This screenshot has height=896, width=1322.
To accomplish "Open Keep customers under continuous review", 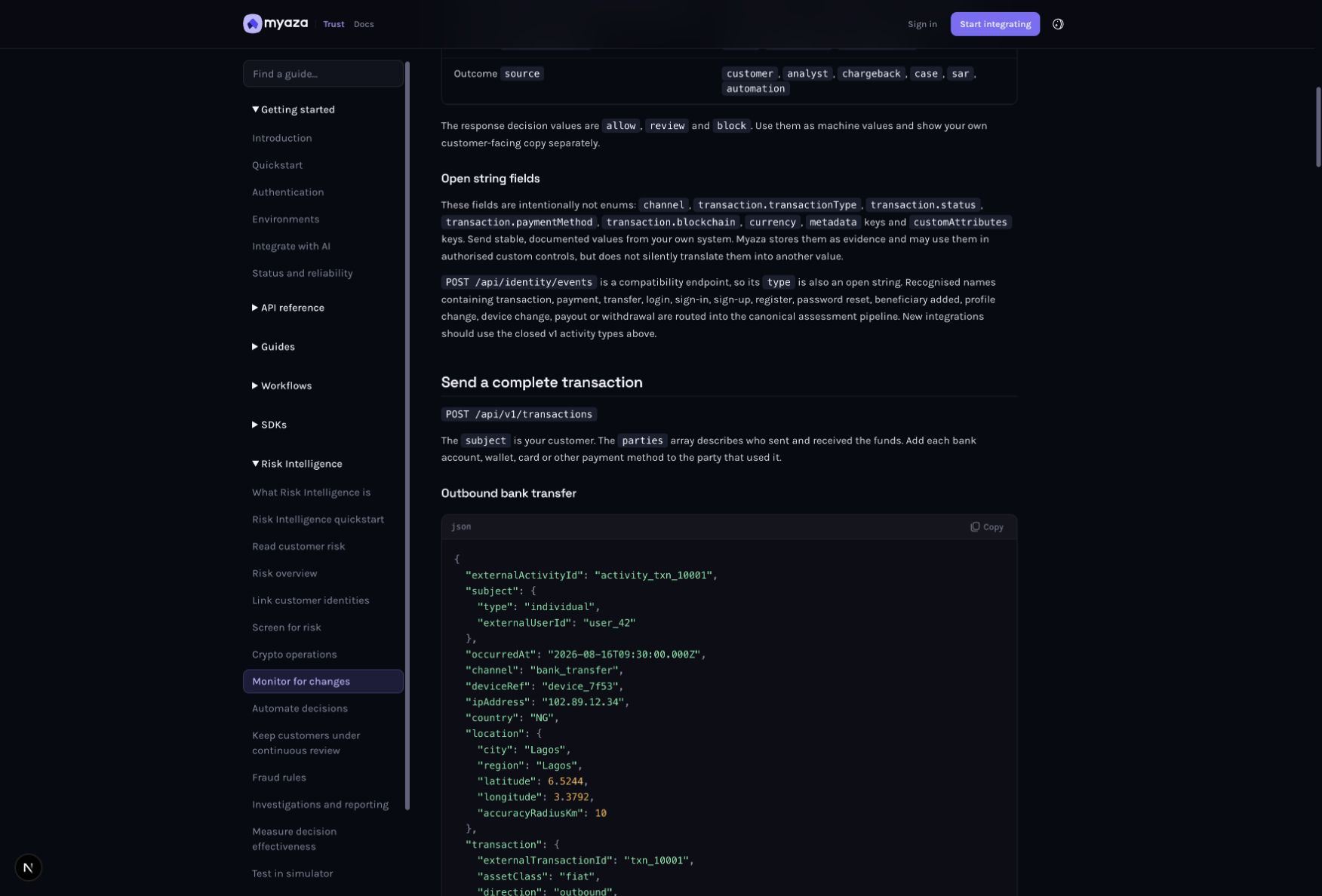I will click(x=306, y=744).
